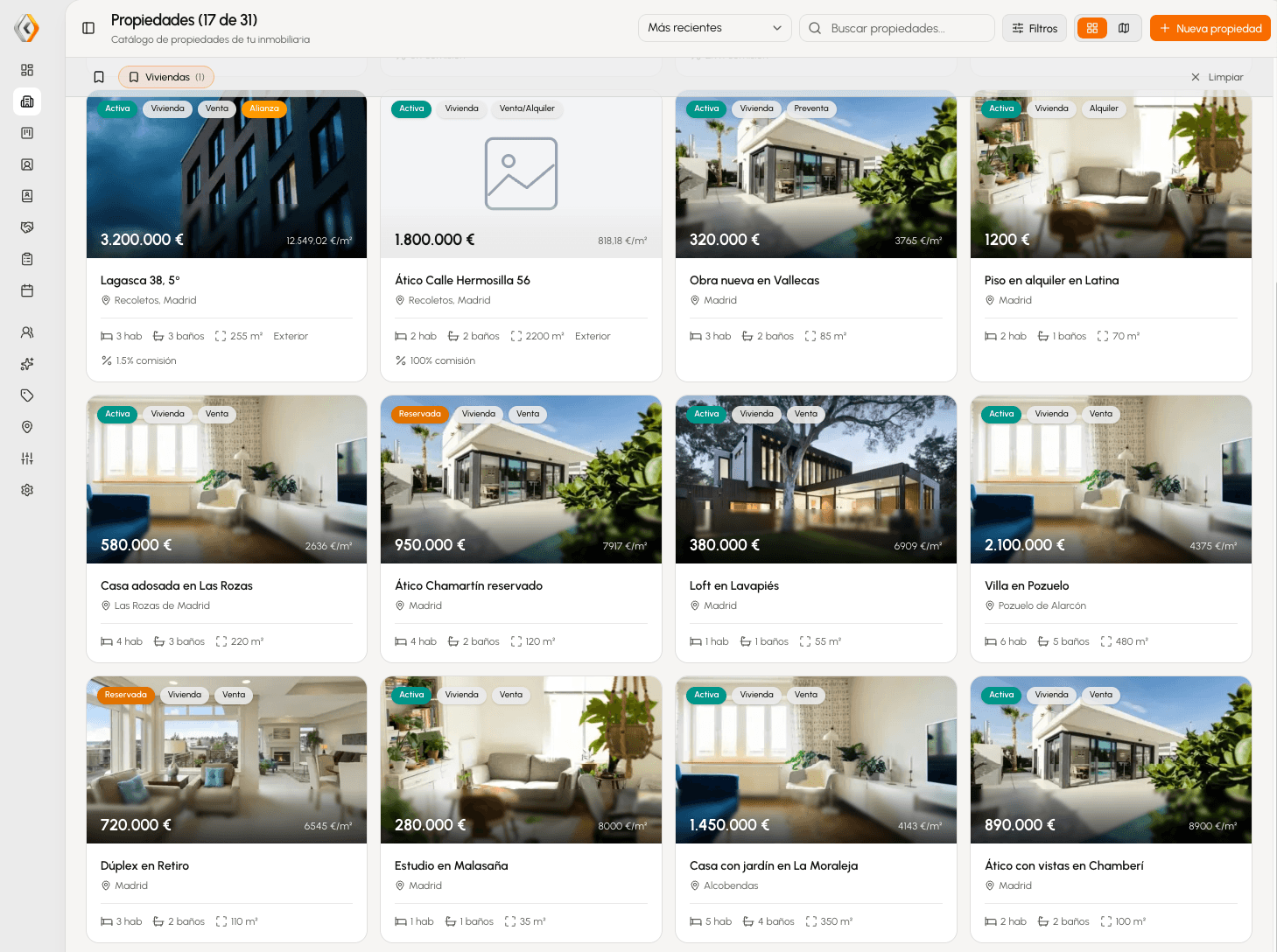Open the Loft en Lavapiés property photo
The image size is (1277, 952).
tap(816, 479)
